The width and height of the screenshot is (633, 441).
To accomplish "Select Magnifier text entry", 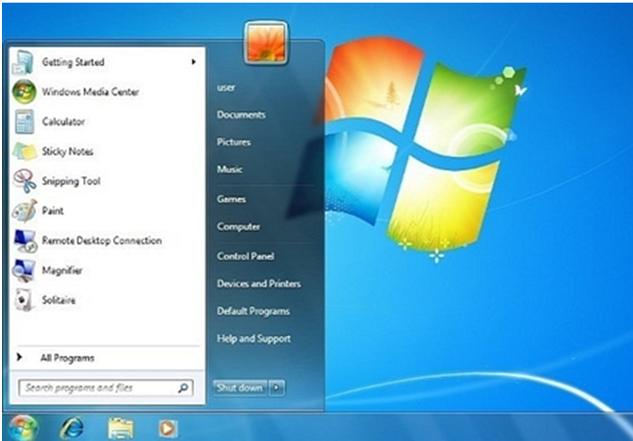I will pos(62,271).
